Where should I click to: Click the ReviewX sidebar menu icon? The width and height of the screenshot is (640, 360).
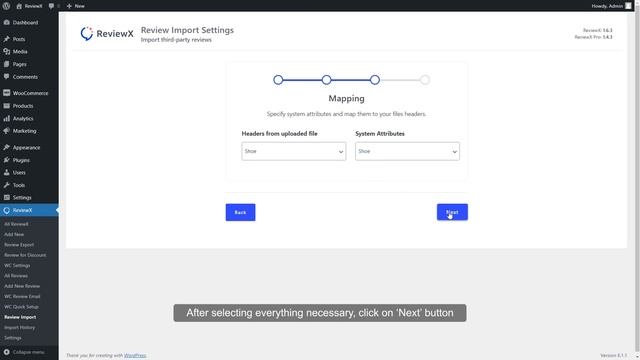pos(7,210)
